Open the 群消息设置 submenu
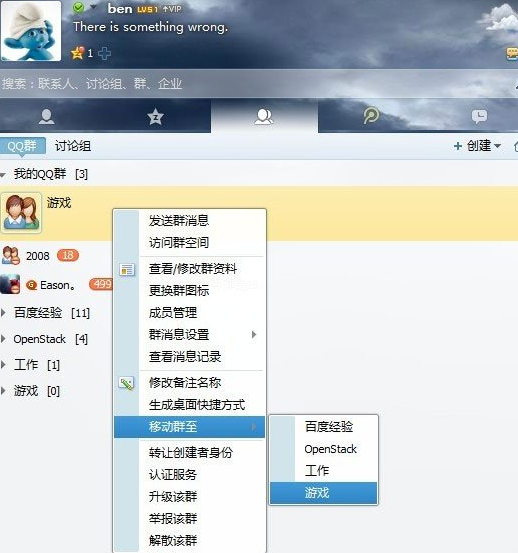Screen dimensions: 518x553 pyautogui.click(x=189, y=335)
